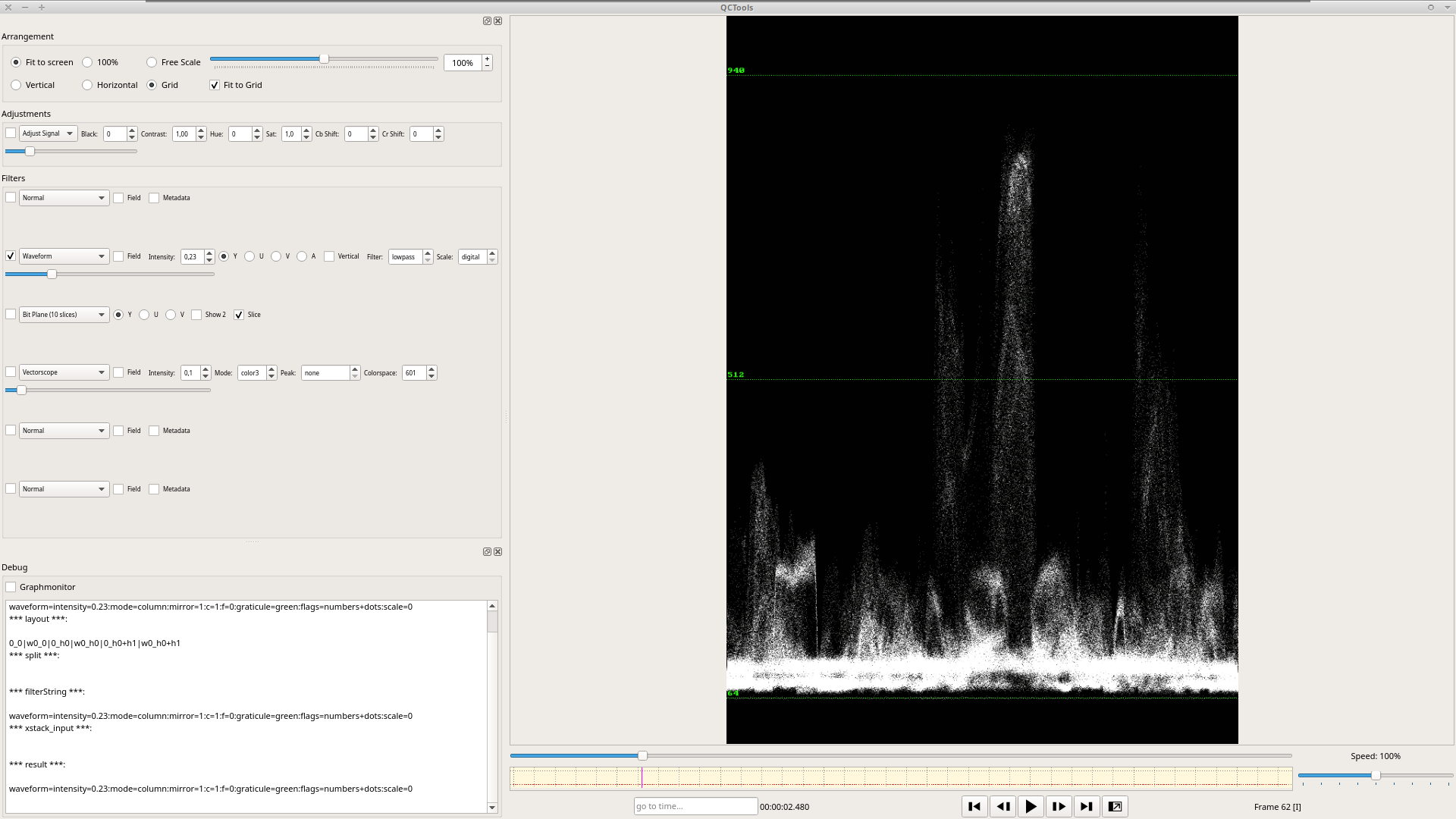Screen dimensions: 1456x819
Task: Close the top dock panel with X icon
Action: (x=498, y=21)
